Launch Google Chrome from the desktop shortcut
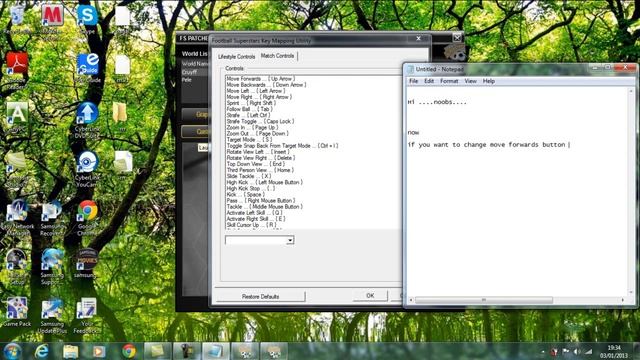Viewport: 640px width, 360px height. pos(87,217)
